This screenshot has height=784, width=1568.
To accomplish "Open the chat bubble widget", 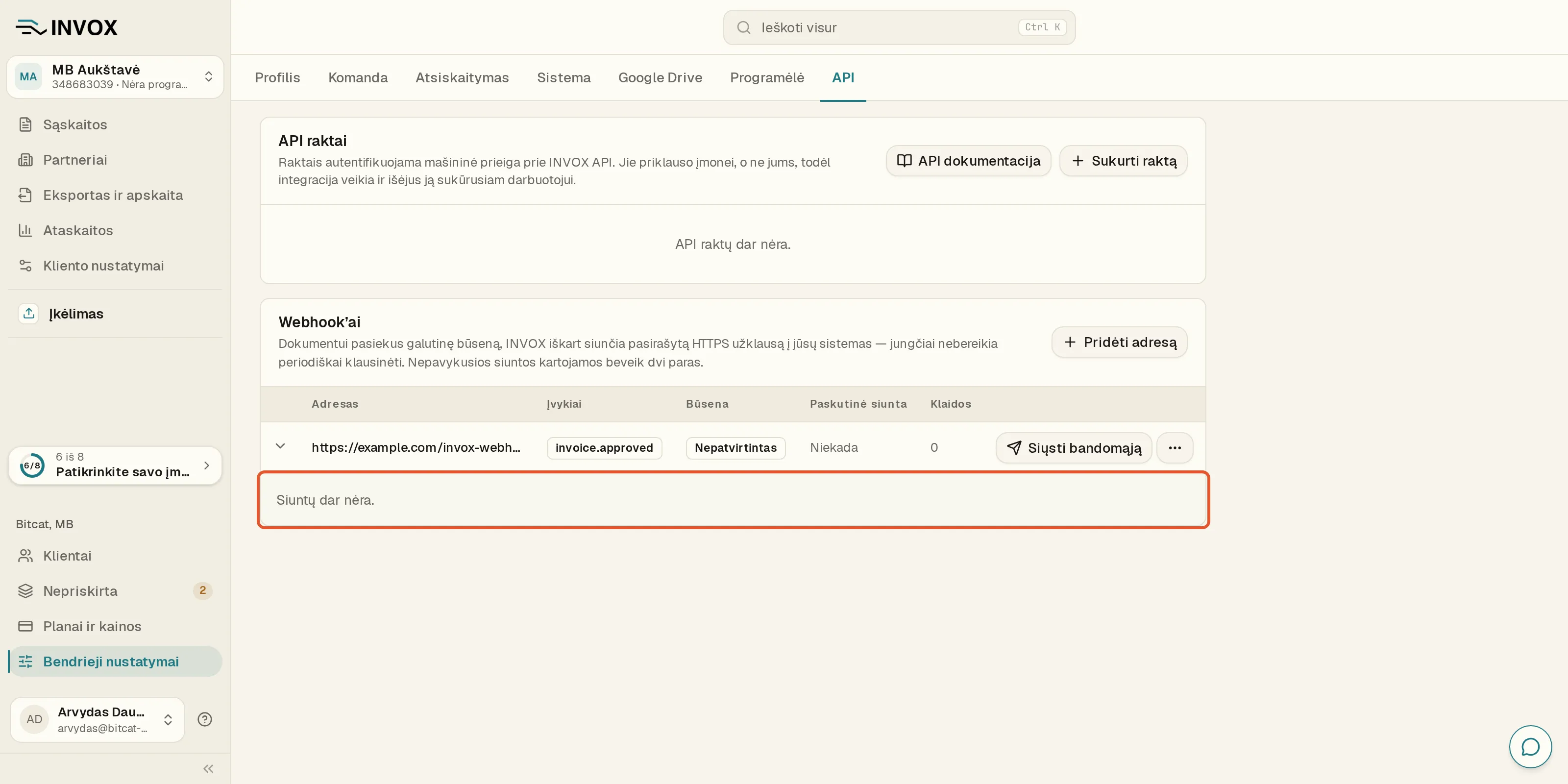I will (1530, 746).
